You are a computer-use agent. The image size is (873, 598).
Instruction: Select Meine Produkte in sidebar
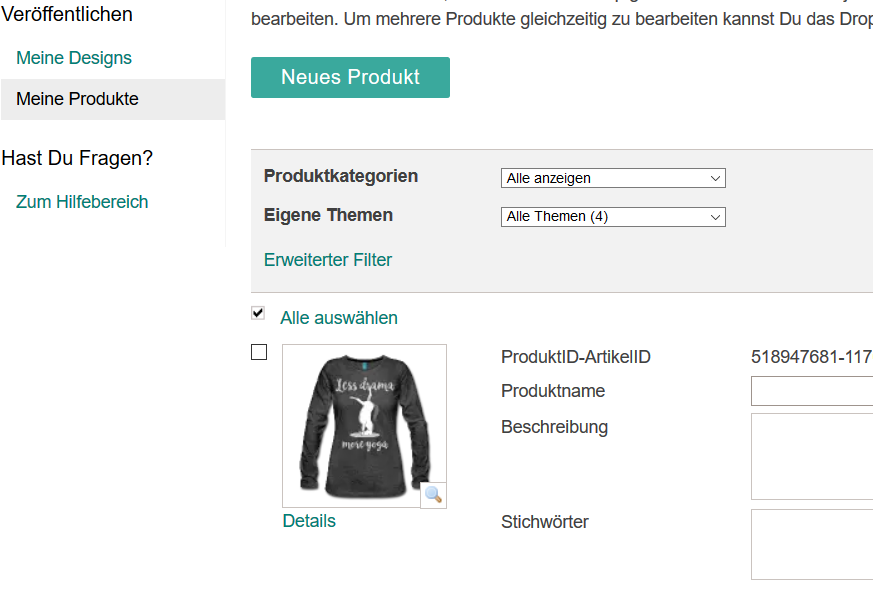click(x=78, y=99)
